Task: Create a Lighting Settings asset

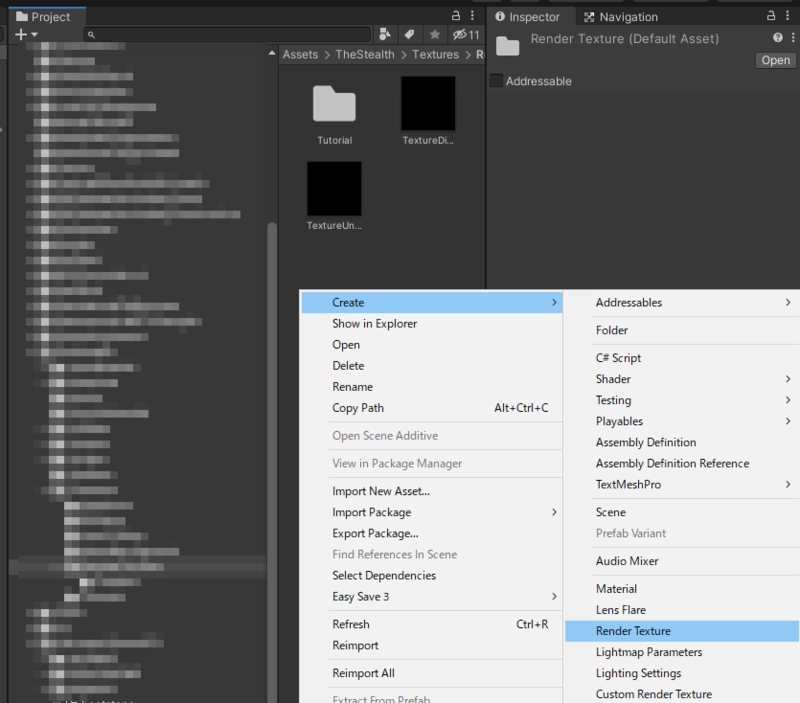Action: click(x=682, y=673)
